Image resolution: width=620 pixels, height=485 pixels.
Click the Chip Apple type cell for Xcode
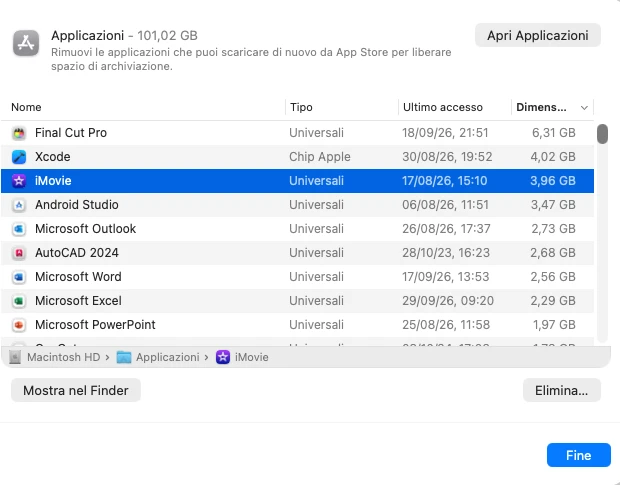319,157
